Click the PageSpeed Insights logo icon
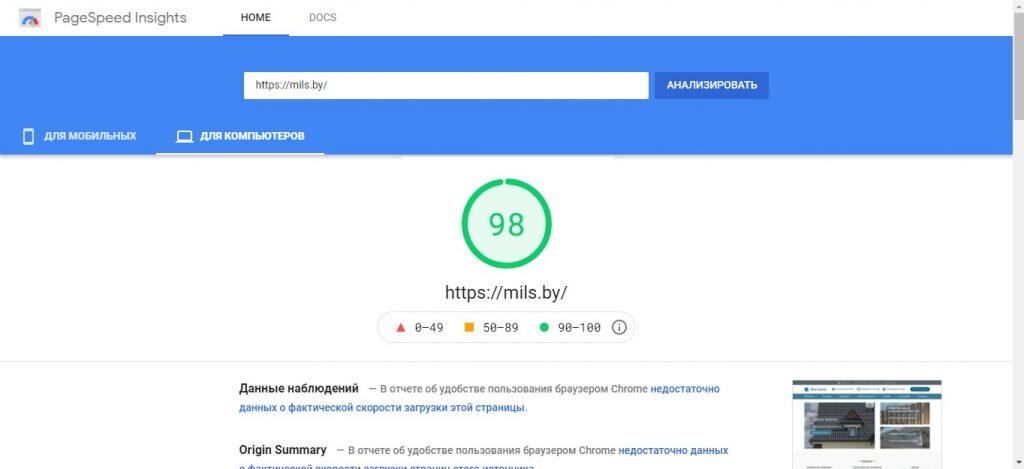 [30, 18]
